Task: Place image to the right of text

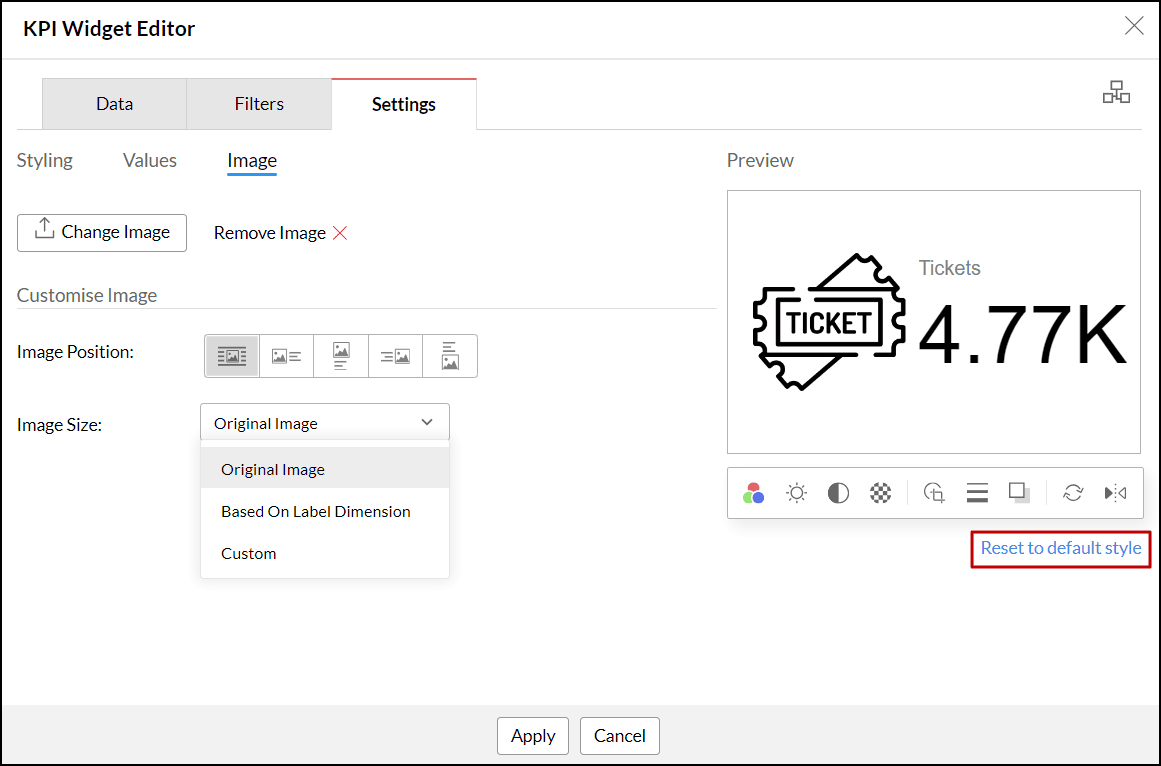Action: pos(395,356)
